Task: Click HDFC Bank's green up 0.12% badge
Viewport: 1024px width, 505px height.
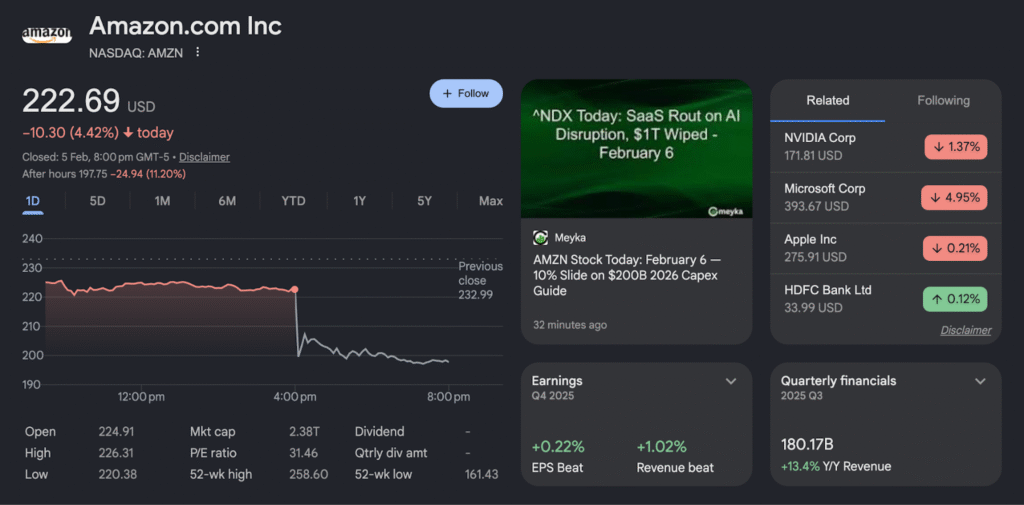Action: 954,299
